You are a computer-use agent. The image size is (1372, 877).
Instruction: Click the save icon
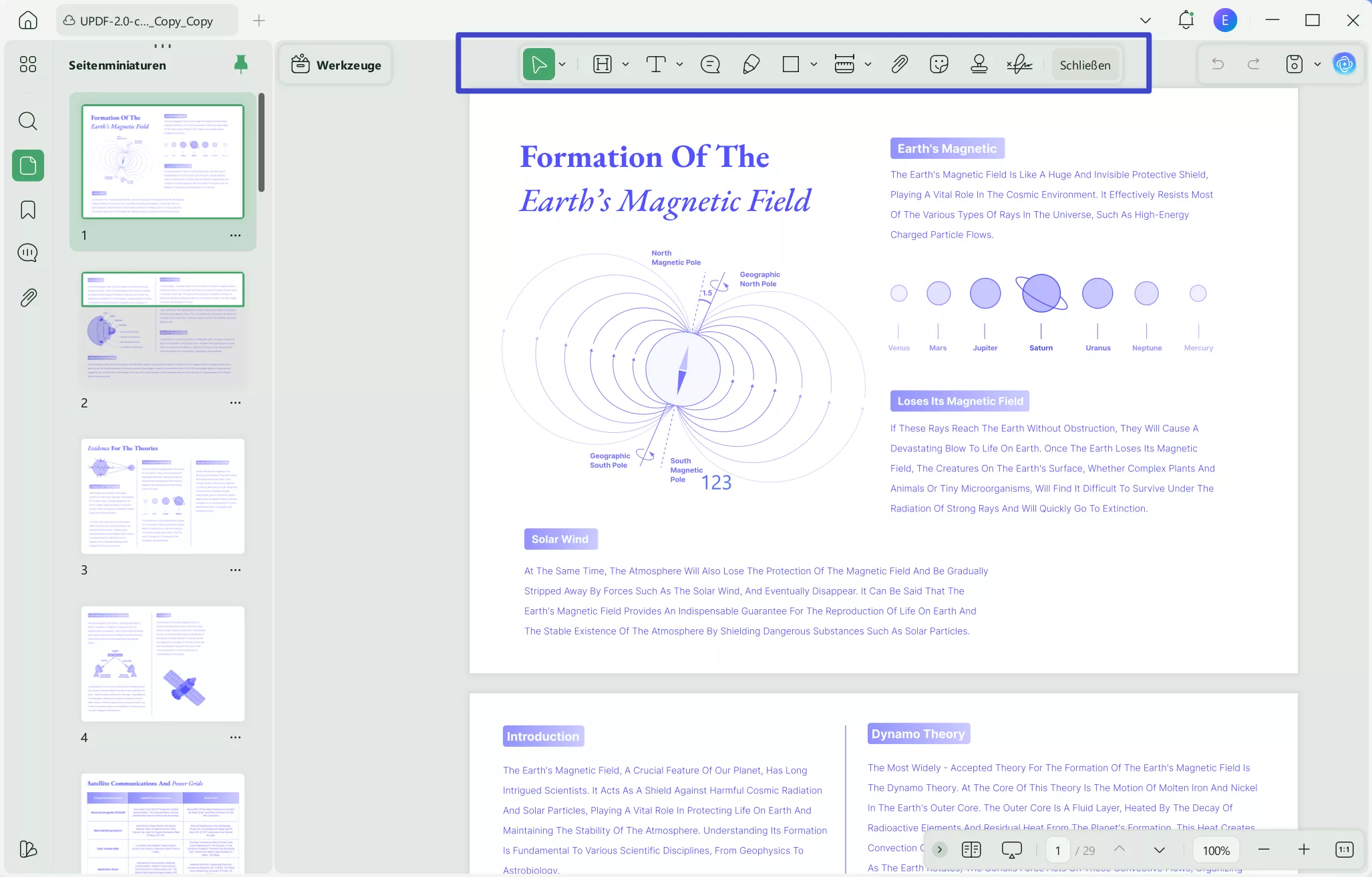[x=1295, y=64]
